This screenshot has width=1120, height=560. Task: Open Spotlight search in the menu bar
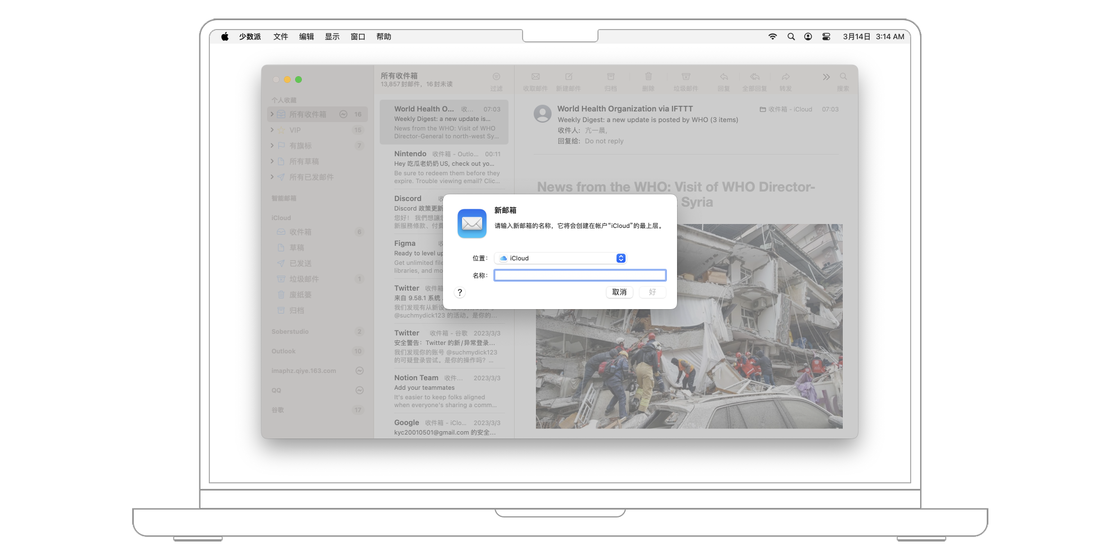pos(791,37)
